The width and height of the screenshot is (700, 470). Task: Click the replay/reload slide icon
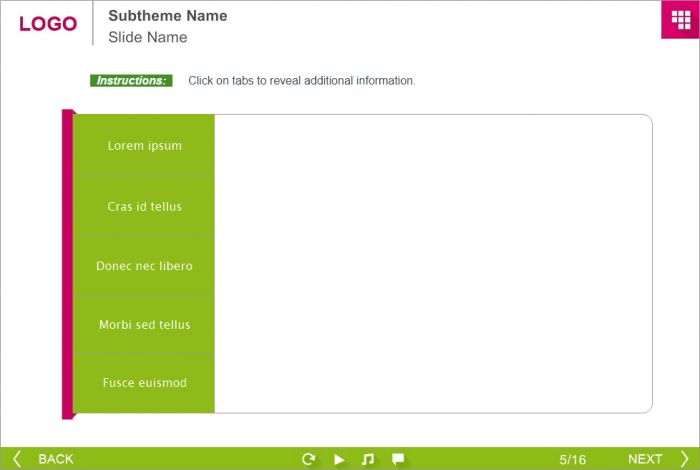(x=309, y=459)
